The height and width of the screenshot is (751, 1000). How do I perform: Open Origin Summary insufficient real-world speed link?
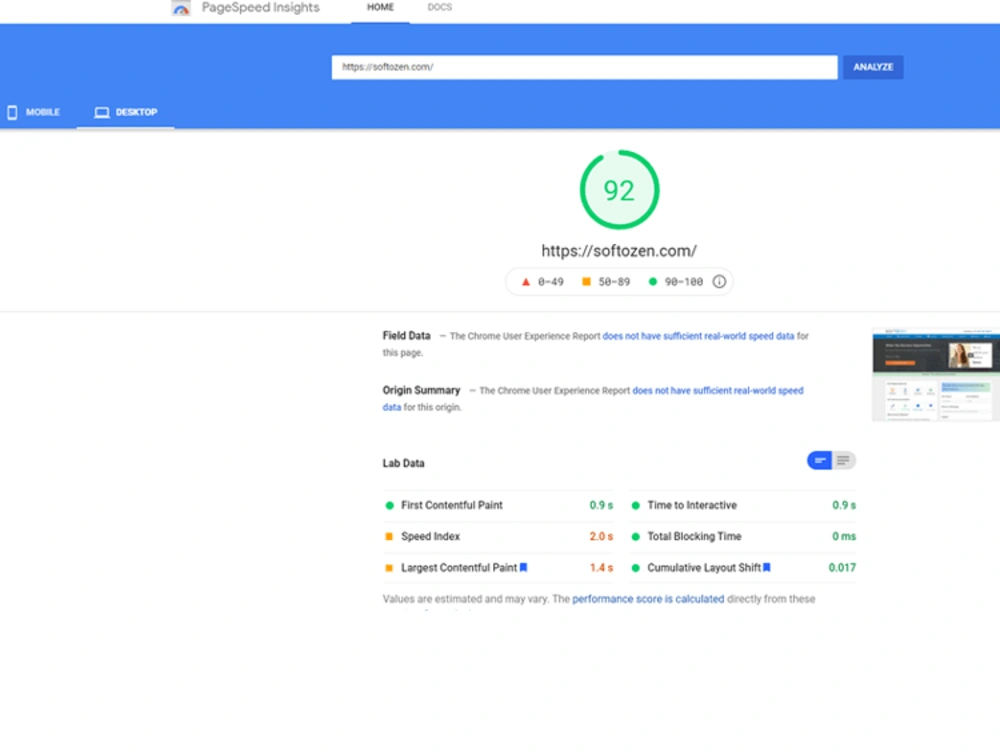click(717, 391)
